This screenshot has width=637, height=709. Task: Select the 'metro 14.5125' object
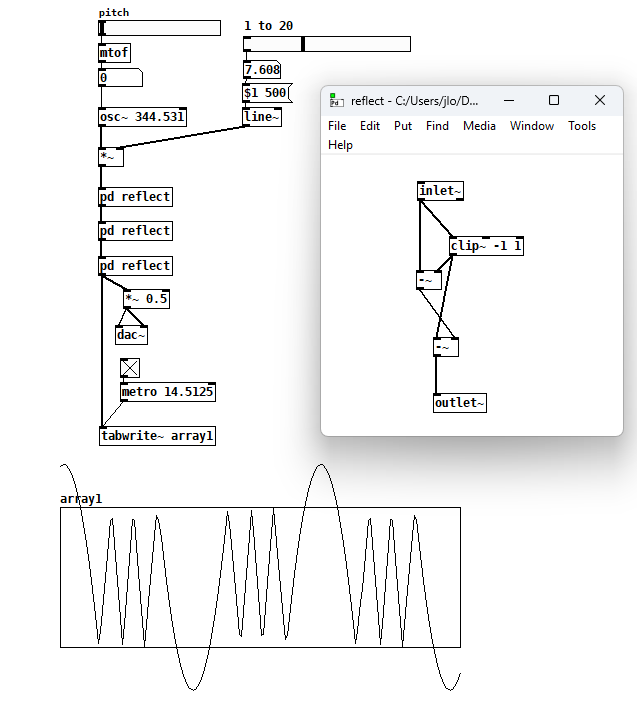pos(168,392)
